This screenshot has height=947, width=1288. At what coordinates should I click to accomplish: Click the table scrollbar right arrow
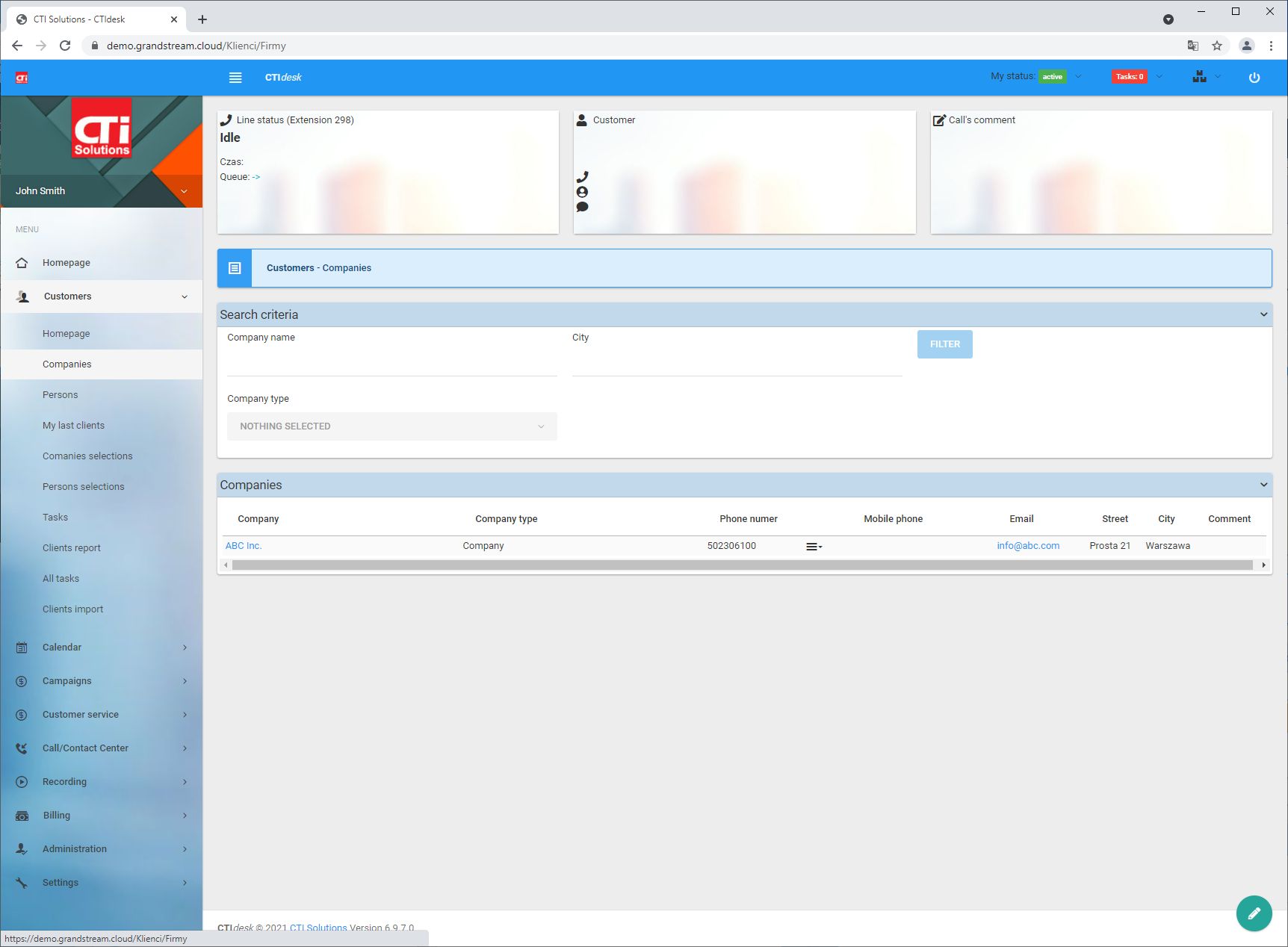pos(1263,565)
